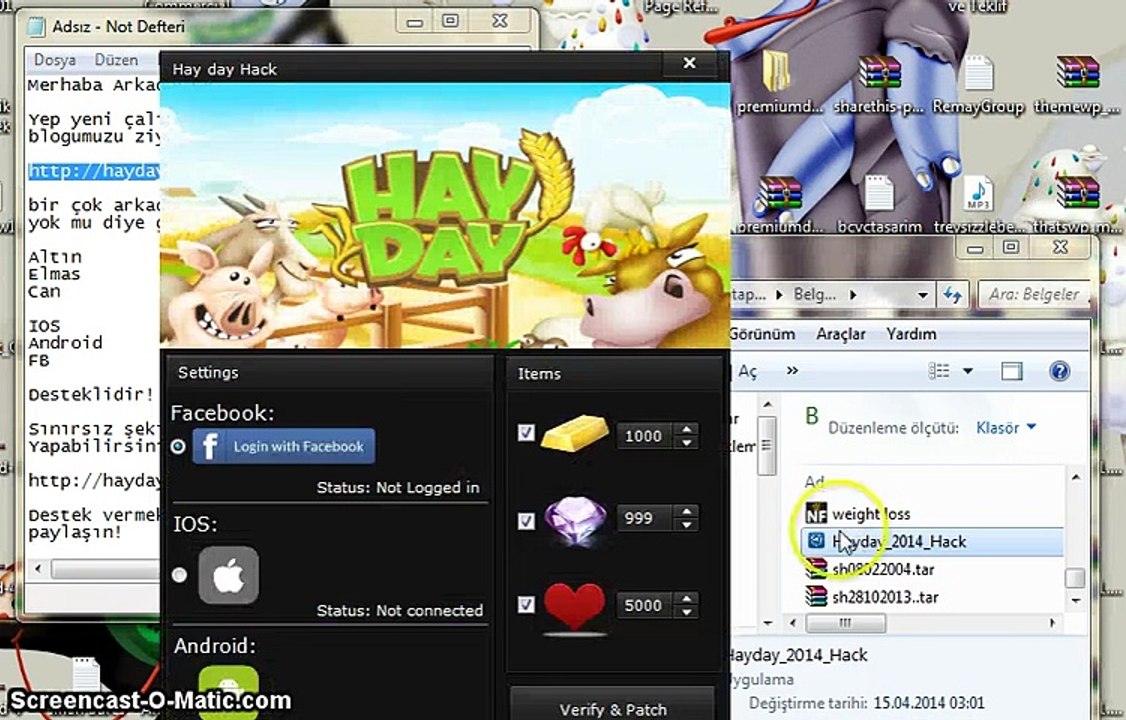This screenshot has height=720, width=1126.
Task: Open the Yardım menu in Explorer
Action: point(911,334)
